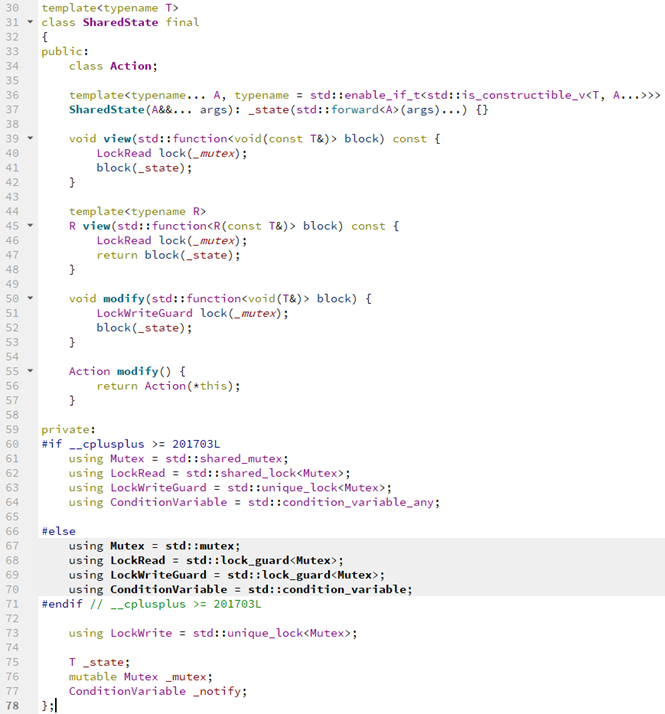This screenshot has width=665, height=714.
Task: Click line number 60 in the gutter
Action: pyautogui.click(x=12, y=444)
